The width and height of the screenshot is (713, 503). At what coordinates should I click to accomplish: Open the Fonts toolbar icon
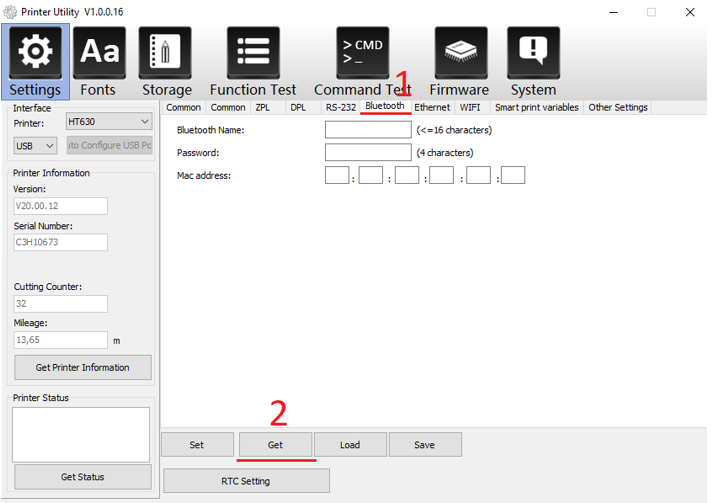point(98,53)
